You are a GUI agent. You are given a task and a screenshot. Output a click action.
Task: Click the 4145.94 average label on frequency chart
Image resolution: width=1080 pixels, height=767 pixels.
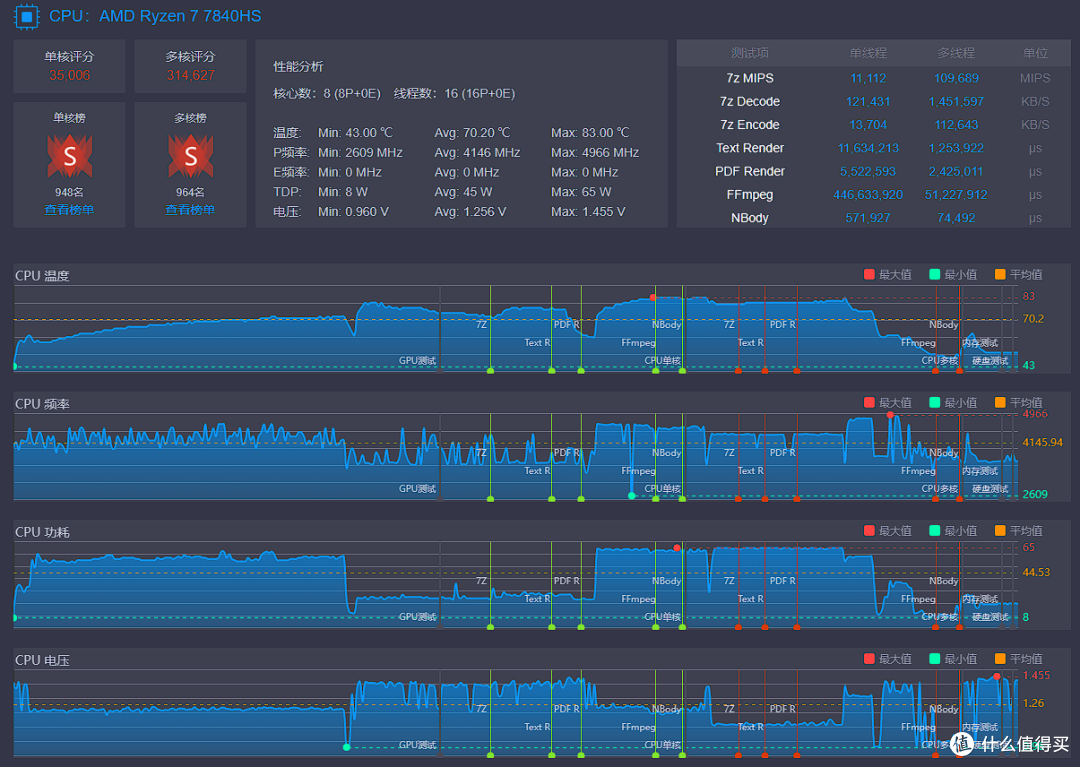(1042, 442)
